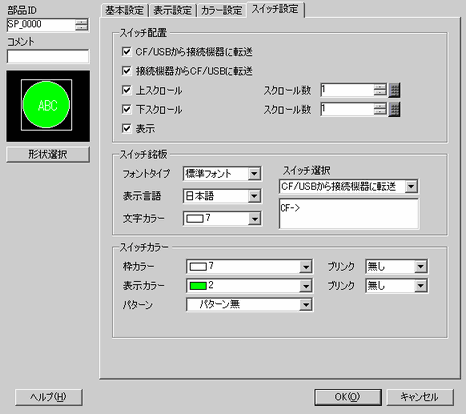
Task: Click the 部品ID spinner arrows
Action: [81, 25]
